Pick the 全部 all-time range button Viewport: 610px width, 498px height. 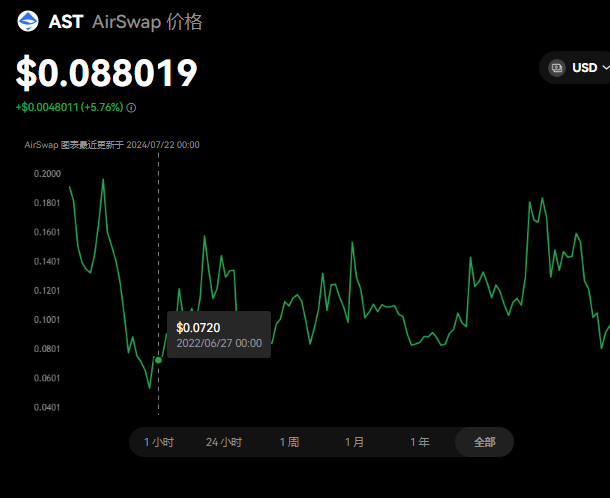coord(484,442)
